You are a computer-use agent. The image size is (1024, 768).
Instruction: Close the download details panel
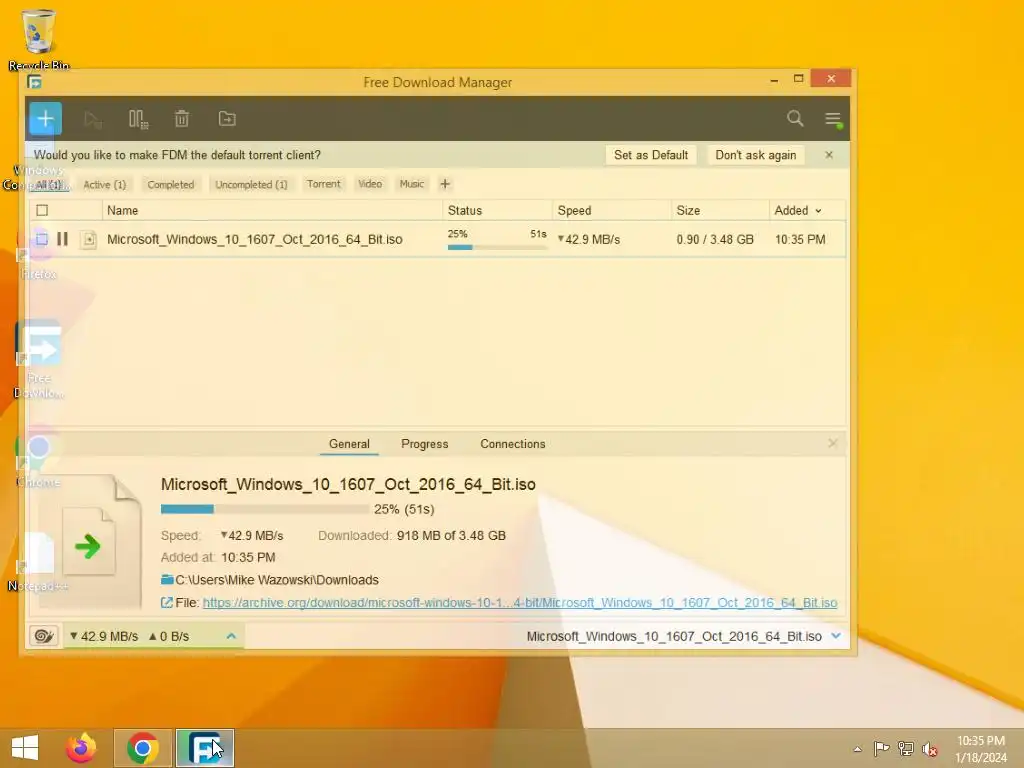[833, 443]
